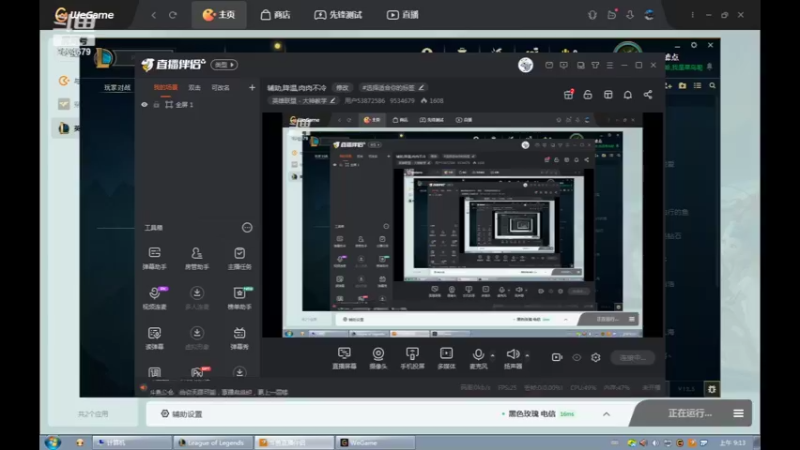Select the 全屏1 source row

[x=197, y=105]
